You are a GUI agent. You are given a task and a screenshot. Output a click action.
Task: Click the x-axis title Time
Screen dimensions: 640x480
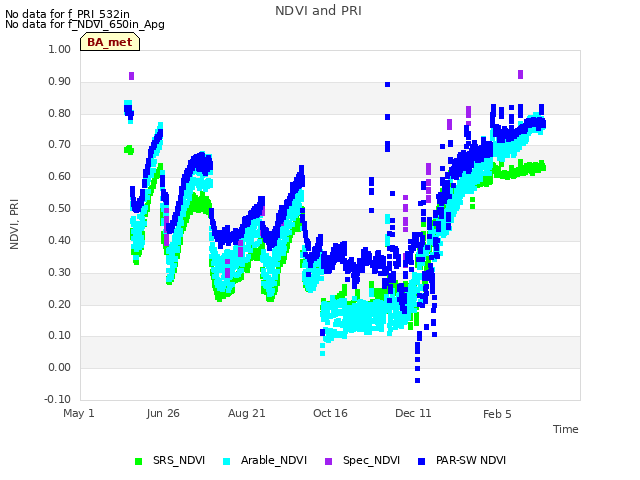click(x=566, y=429)
